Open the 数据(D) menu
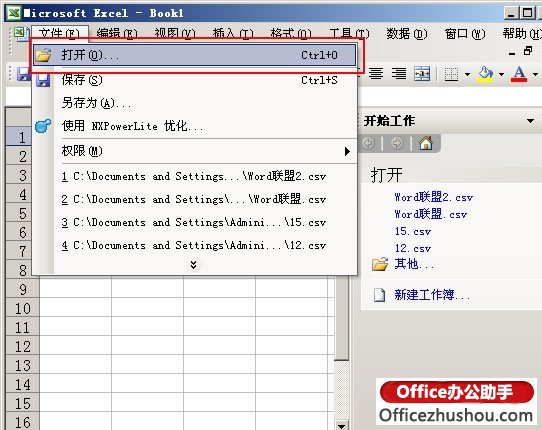The height and width of the screenshot is (430, 542). tap(406, 34)
